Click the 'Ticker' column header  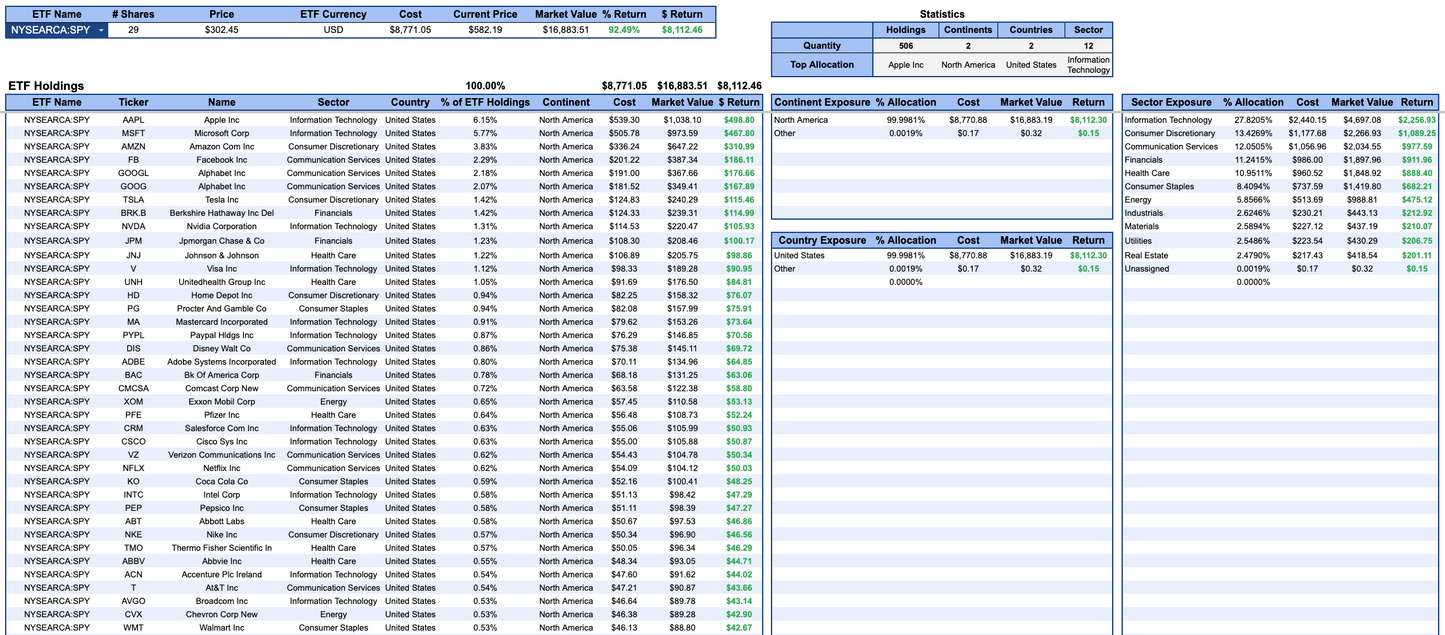coord(133,102)
